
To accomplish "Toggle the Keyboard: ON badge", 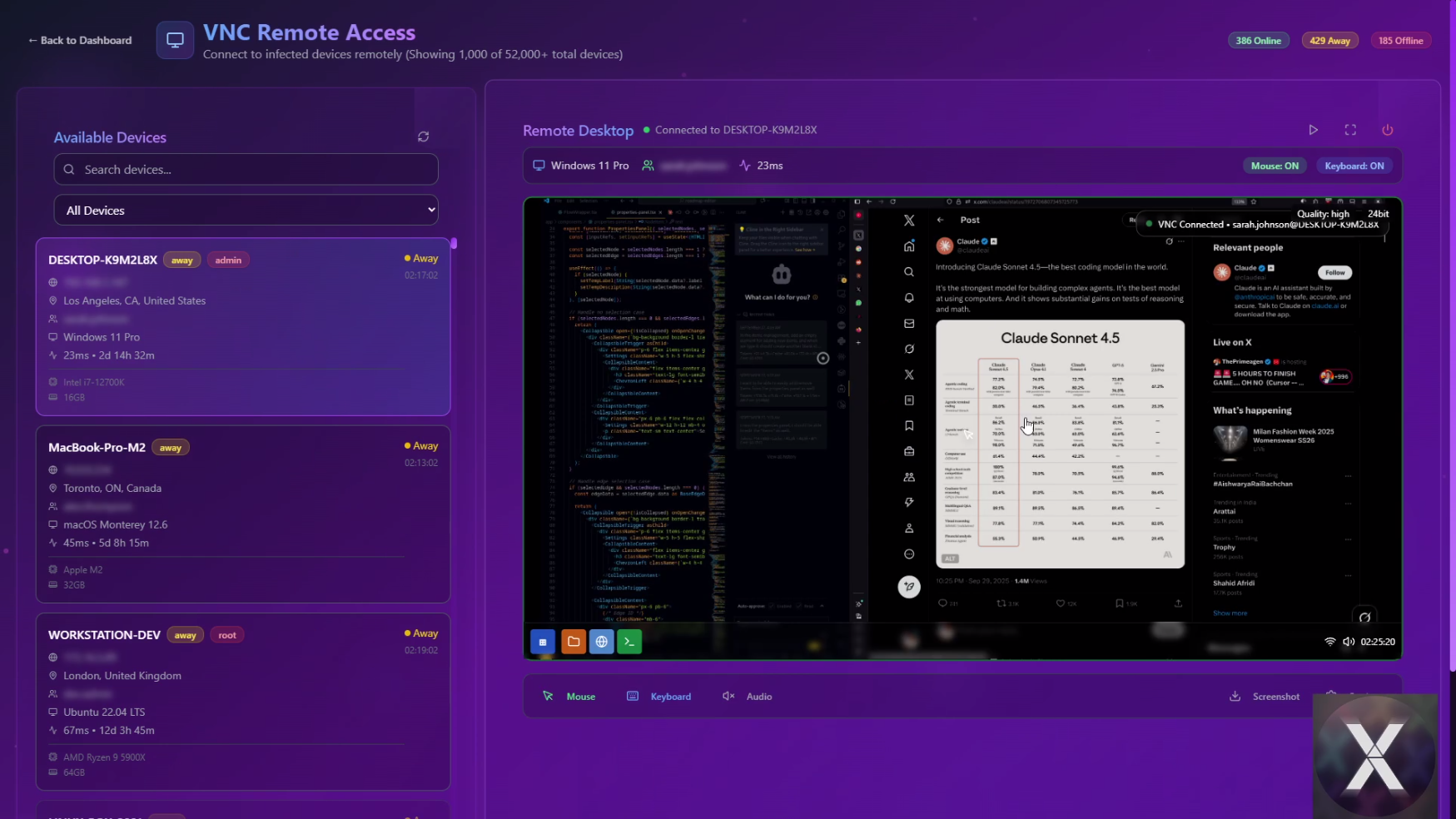I will coord(1354,166).
